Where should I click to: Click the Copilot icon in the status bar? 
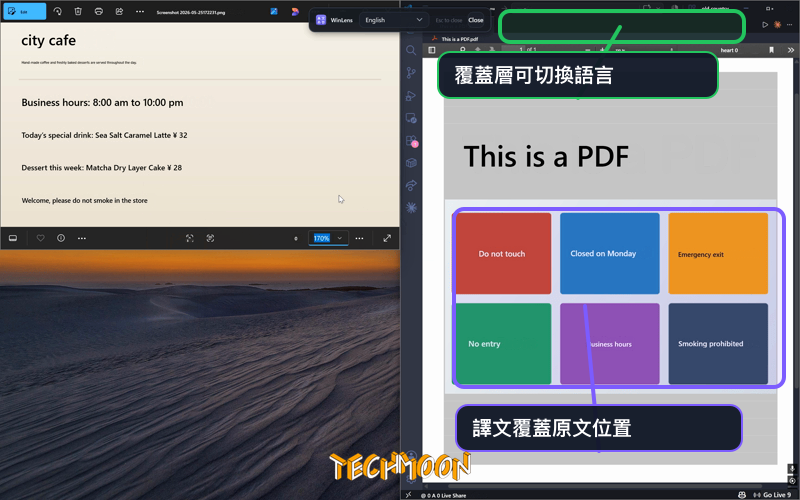pos(742,495)
